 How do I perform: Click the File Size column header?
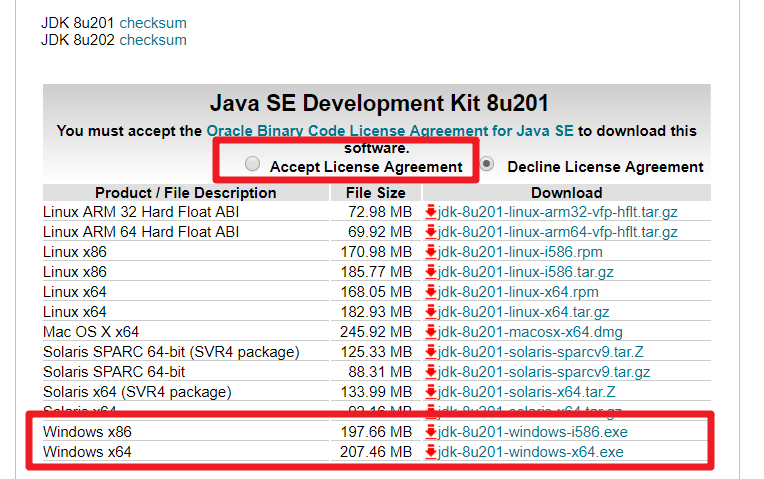click(x=376, y=193)
